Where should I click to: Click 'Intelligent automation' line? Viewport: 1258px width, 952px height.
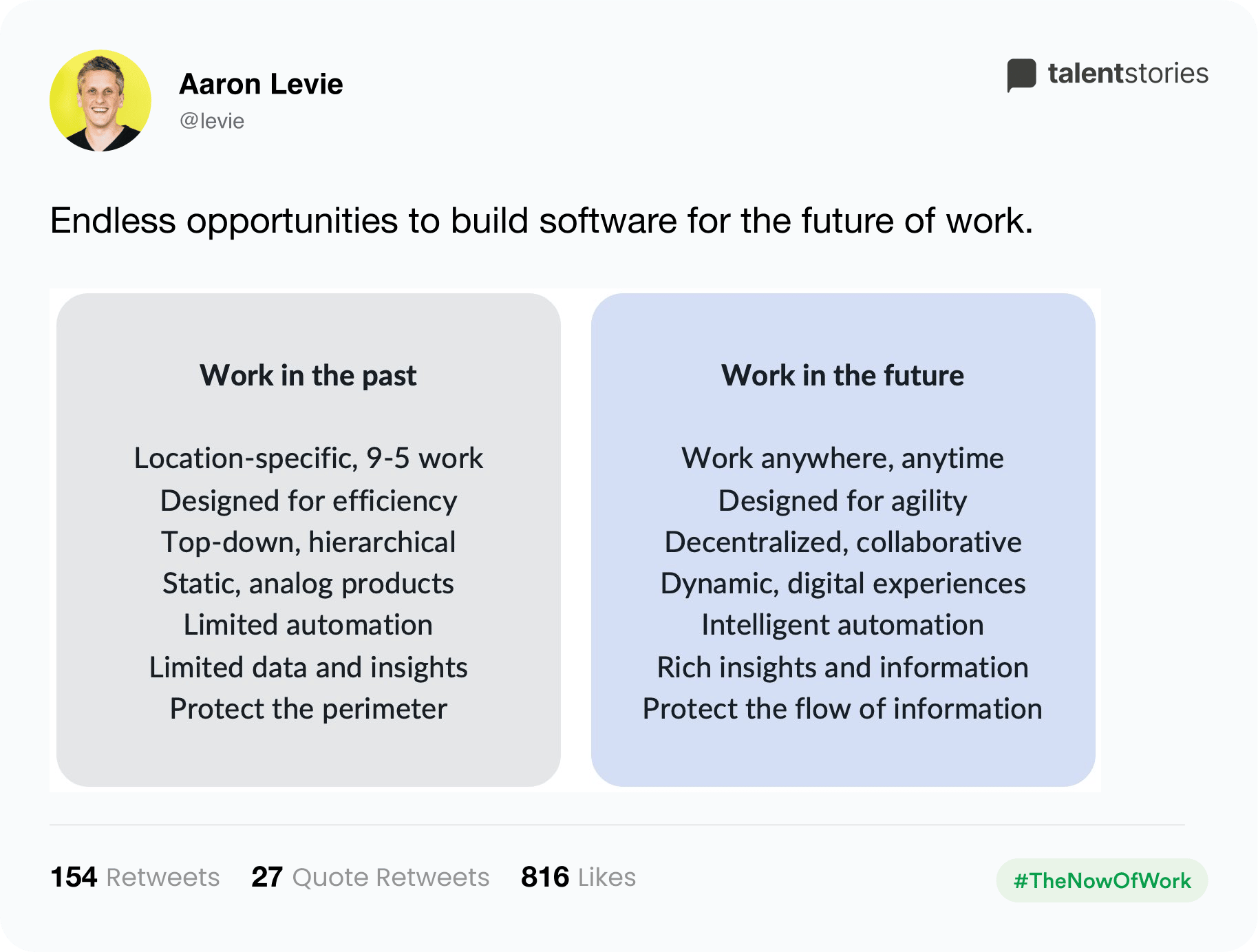[x=842, y=626]
